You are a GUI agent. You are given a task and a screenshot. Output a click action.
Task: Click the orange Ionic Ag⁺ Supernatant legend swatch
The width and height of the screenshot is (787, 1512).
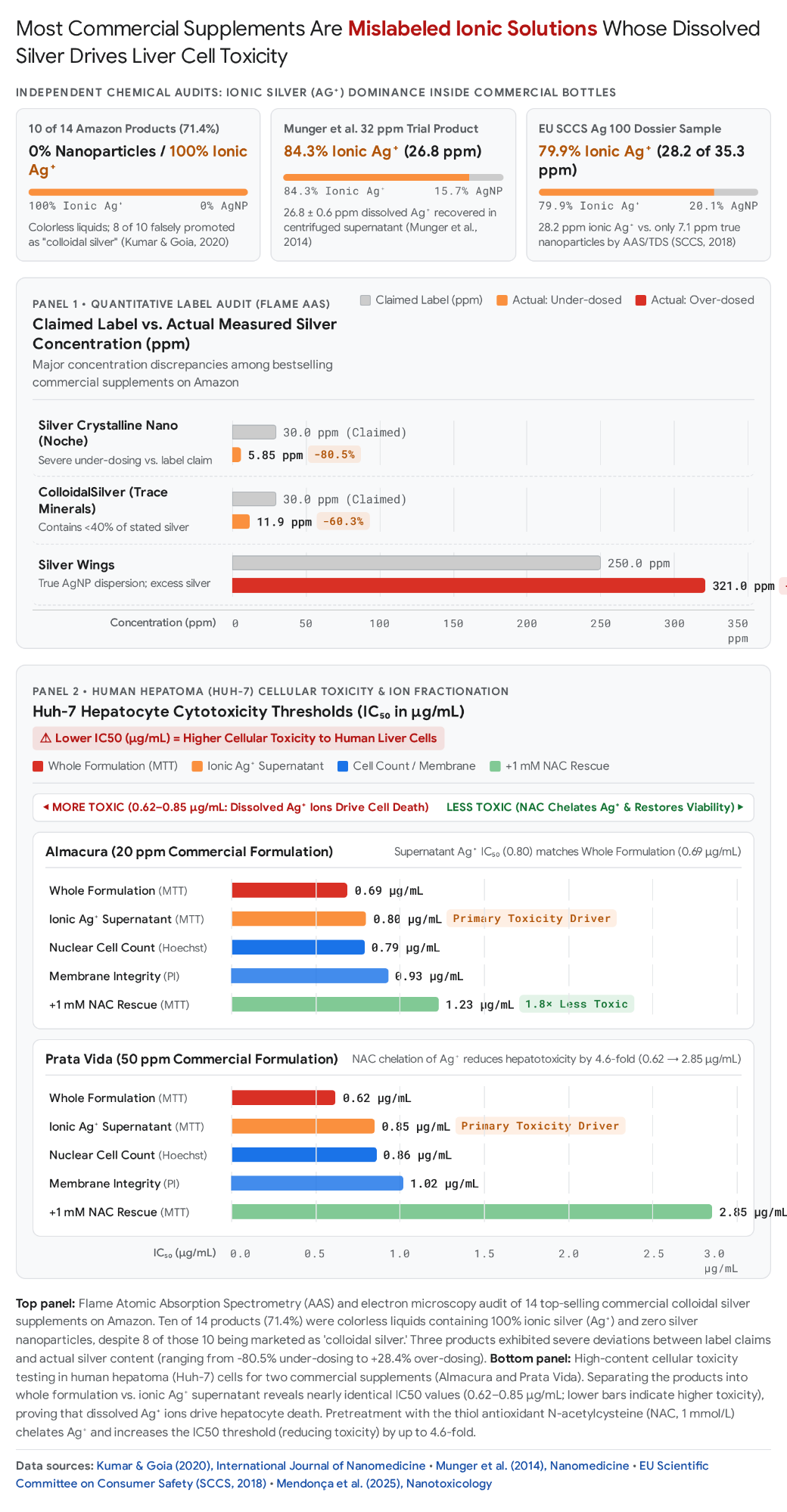click(198, 766)
